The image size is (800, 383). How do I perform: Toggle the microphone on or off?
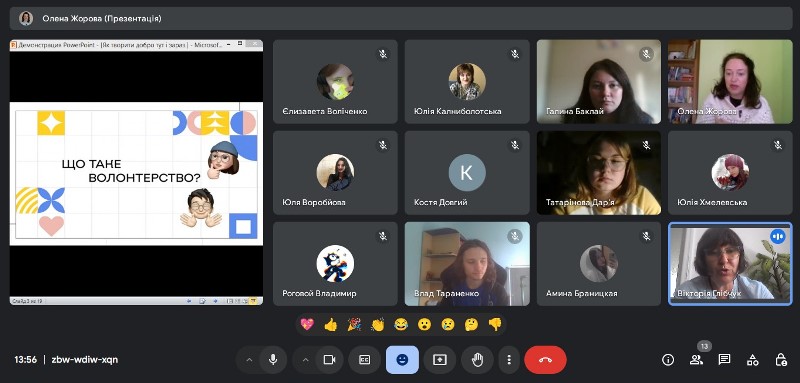273,360
